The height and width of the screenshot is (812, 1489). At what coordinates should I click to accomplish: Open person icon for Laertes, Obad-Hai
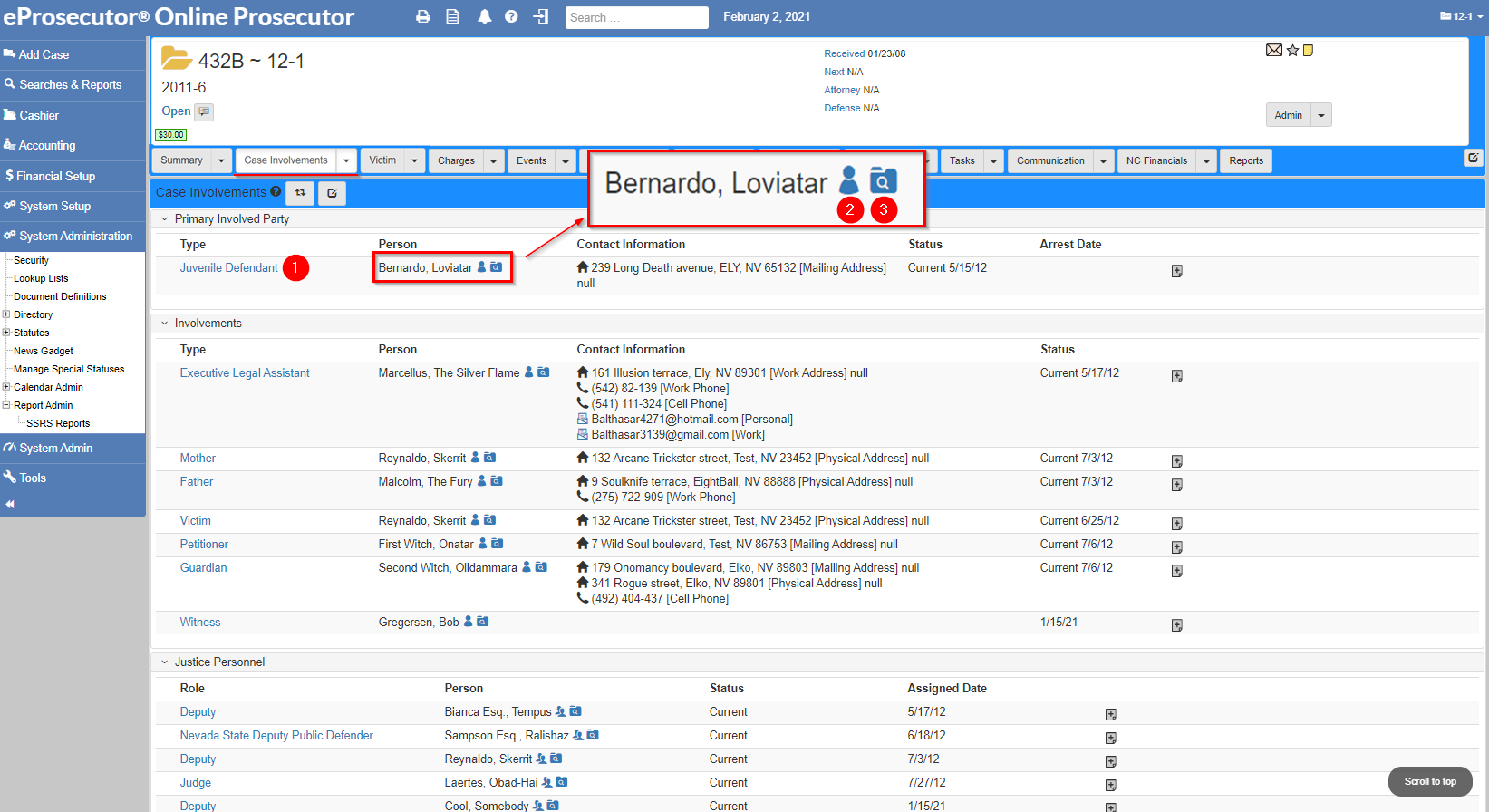tap(546, 782)
